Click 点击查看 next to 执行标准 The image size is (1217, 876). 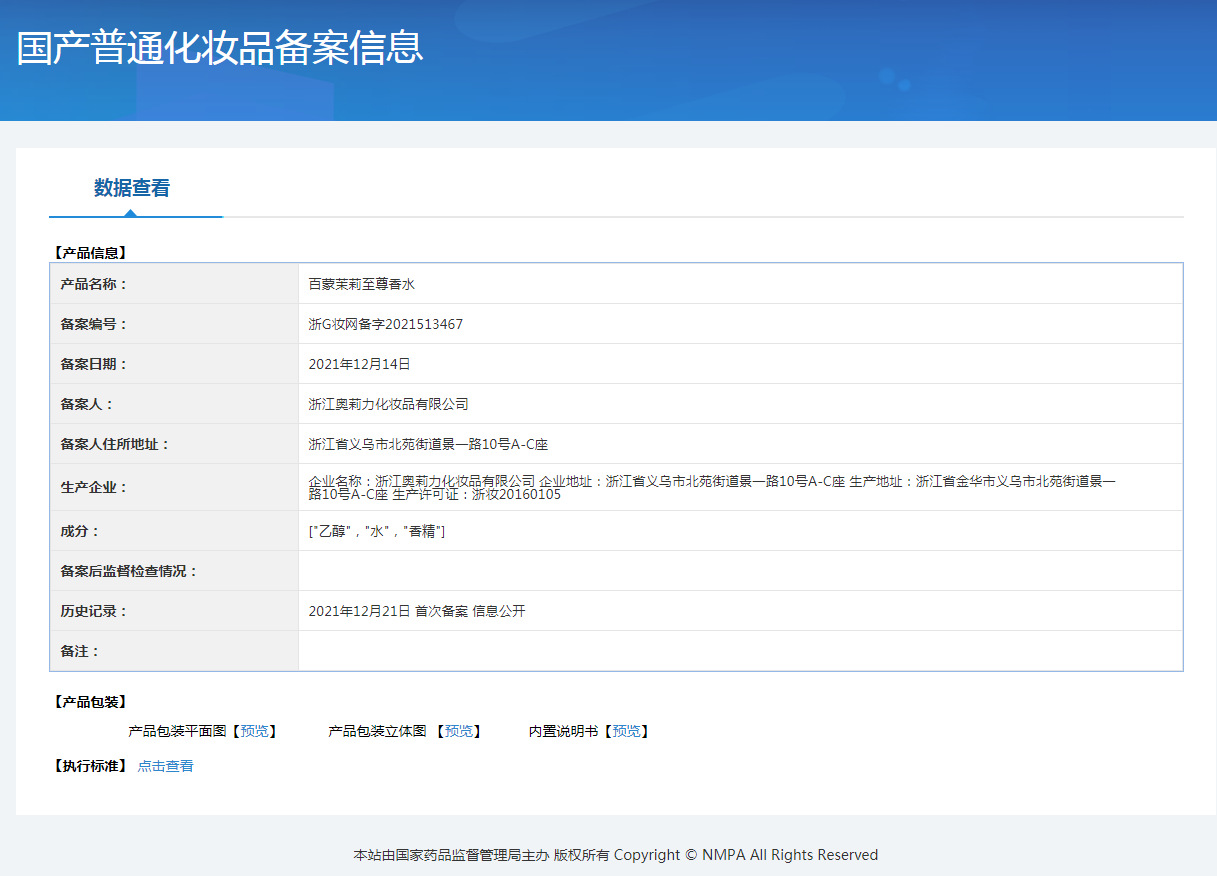165,766
